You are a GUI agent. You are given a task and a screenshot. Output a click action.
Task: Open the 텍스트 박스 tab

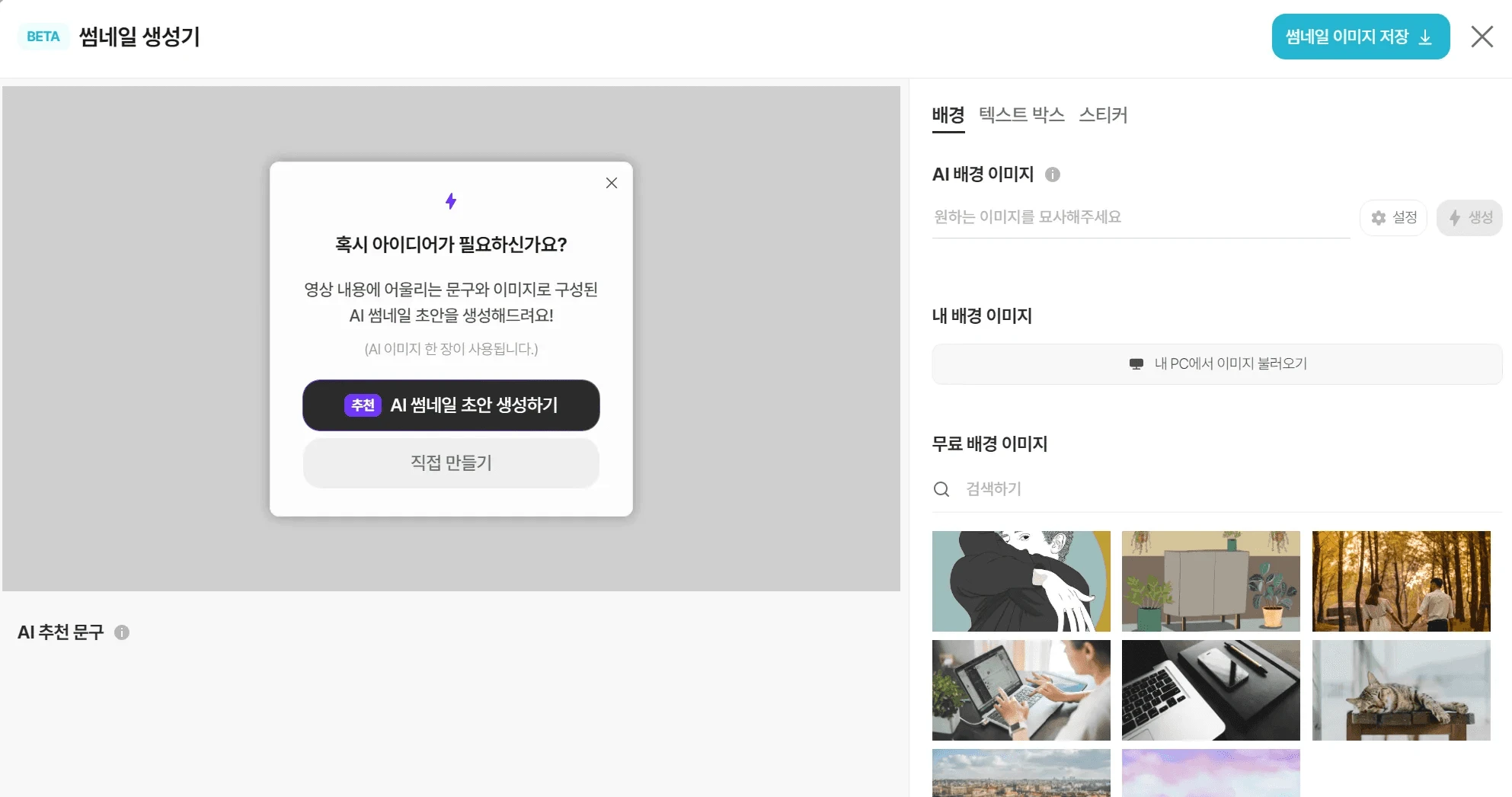(x=1021, y=115)
